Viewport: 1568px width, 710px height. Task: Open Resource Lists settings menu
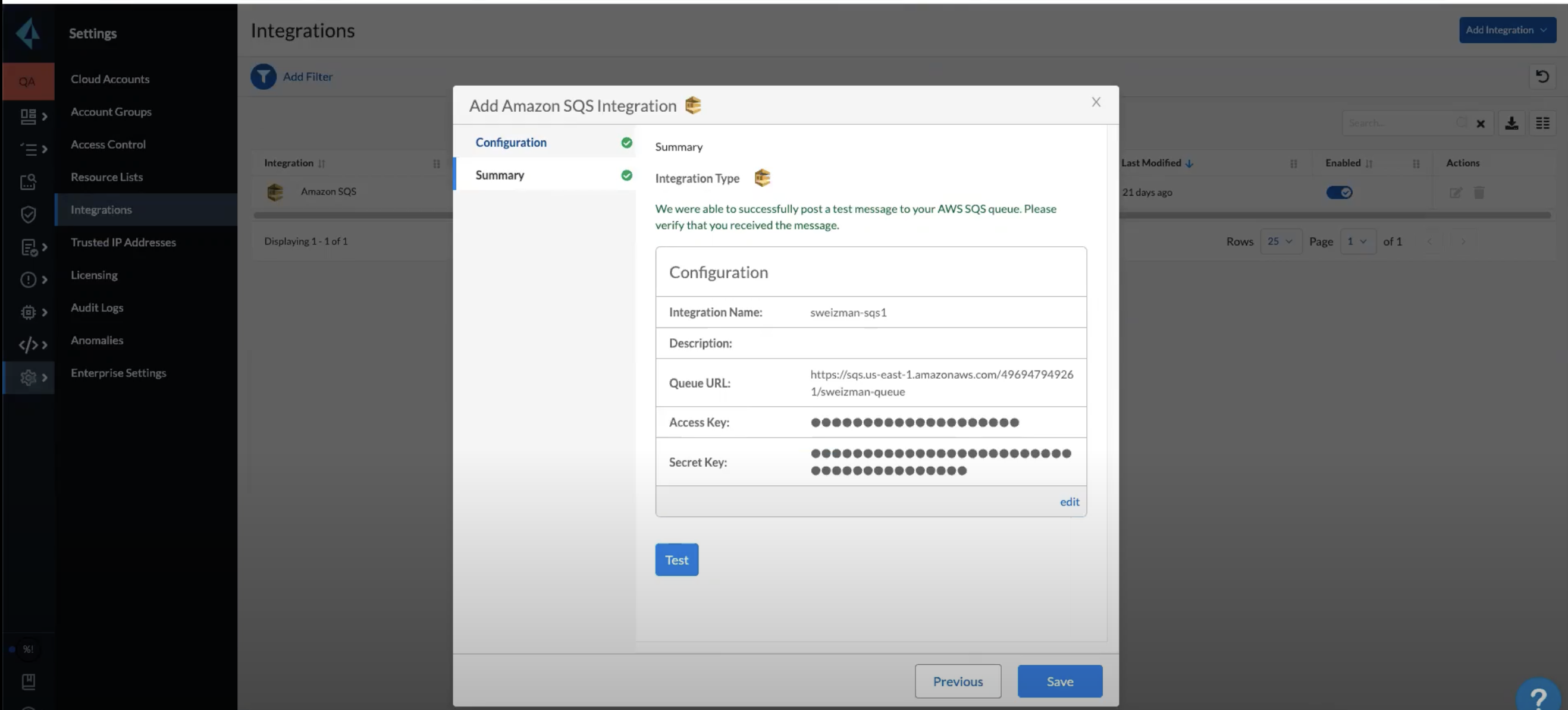[106, 177]
